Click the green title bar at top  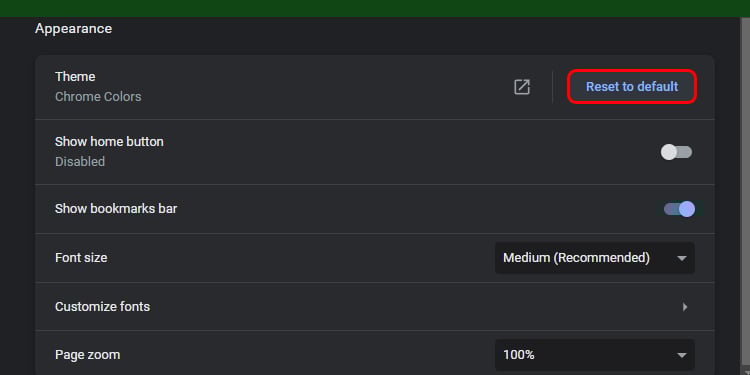pyautogui.click(x=375, y=9)
